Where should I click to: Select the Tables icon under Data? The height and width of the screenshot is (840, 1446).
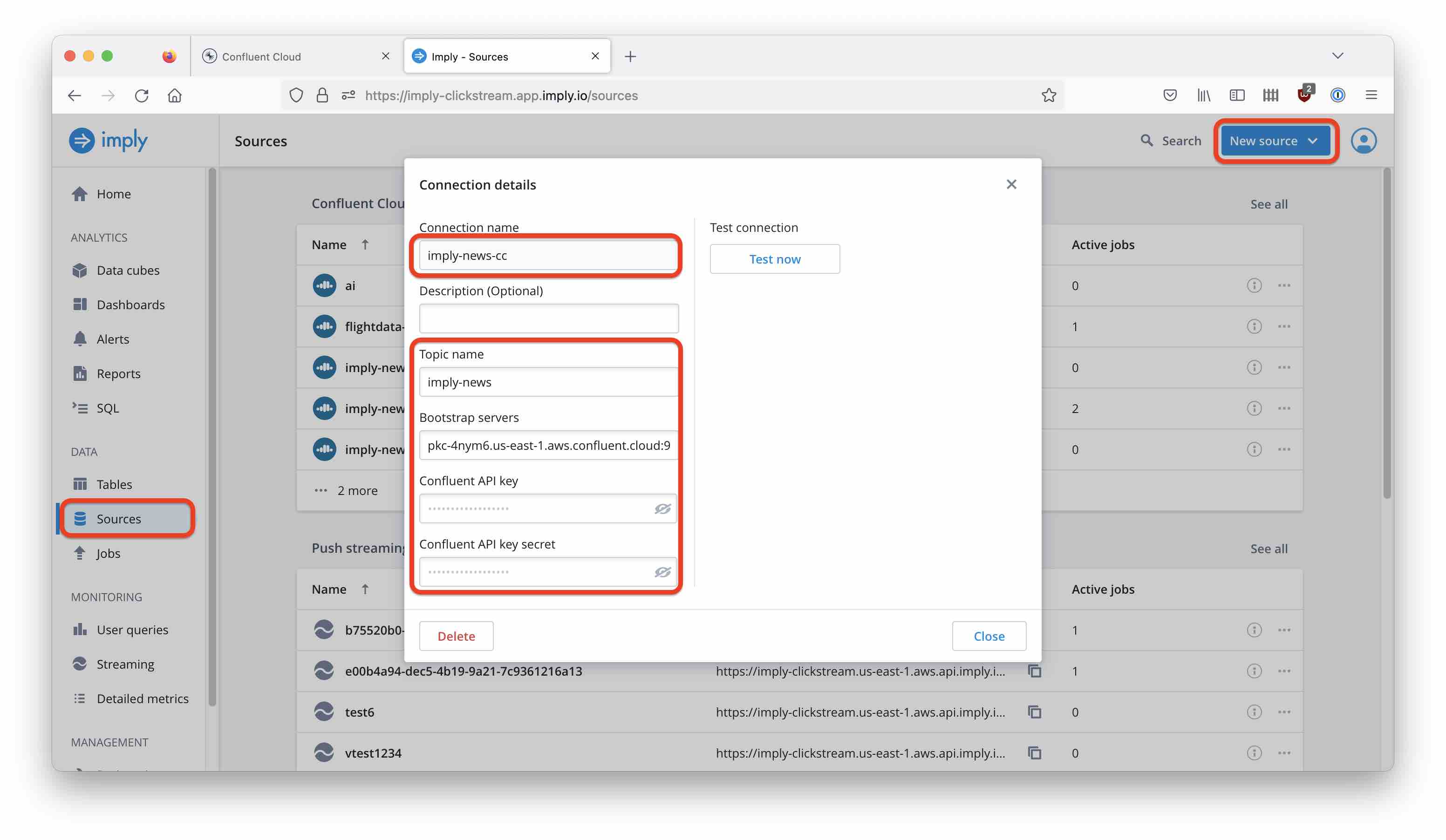(x=80, y=483)
